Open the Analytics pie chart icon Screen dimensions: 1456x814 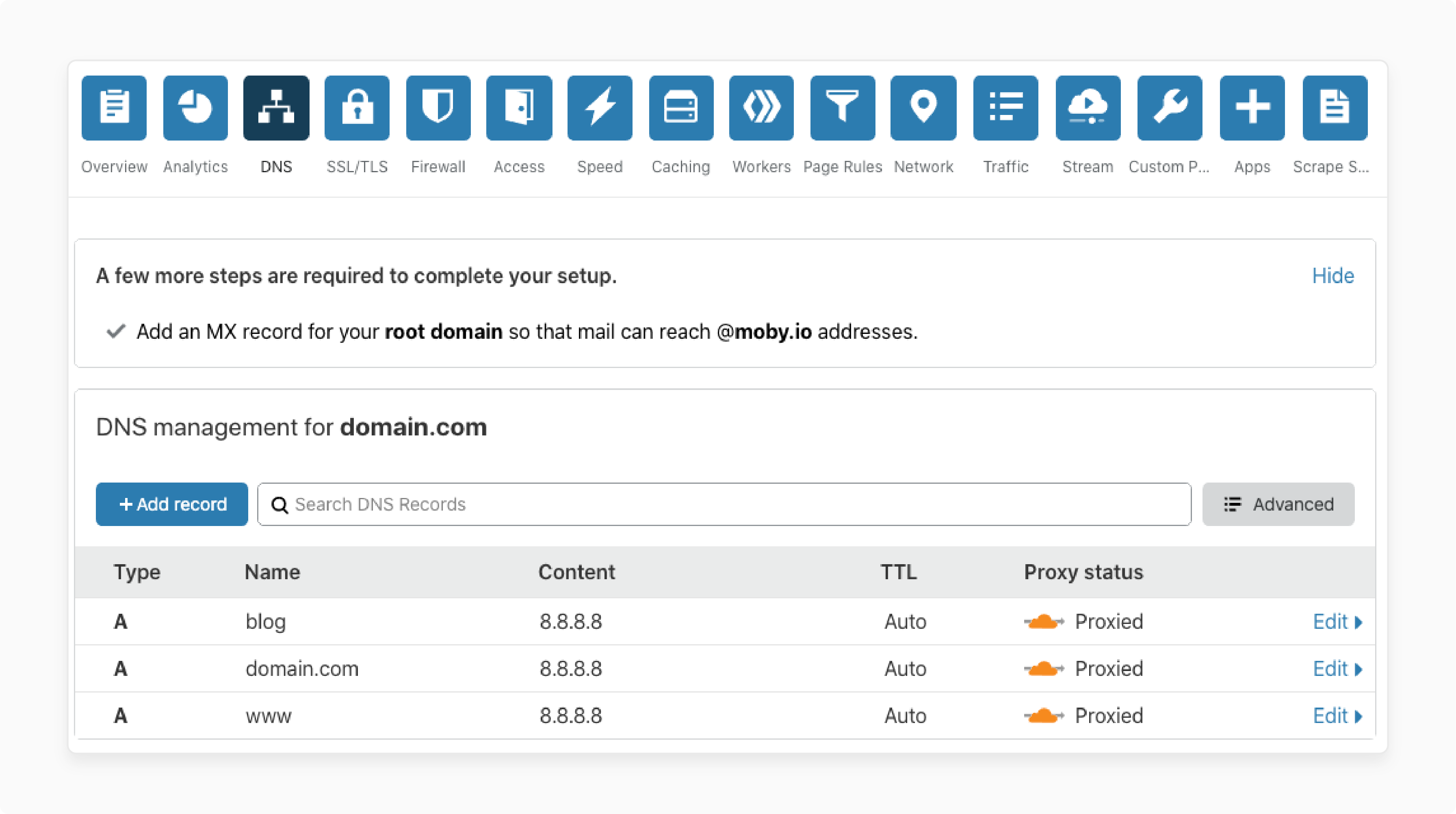195,107
